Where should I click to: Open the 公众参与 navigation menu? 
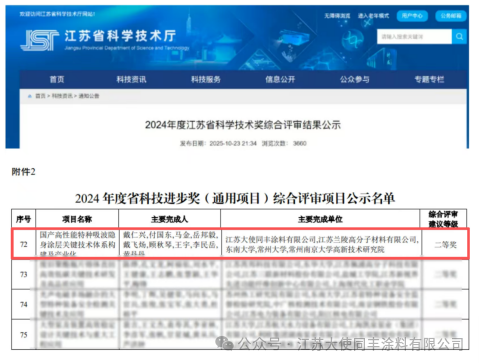click(354, 79)
